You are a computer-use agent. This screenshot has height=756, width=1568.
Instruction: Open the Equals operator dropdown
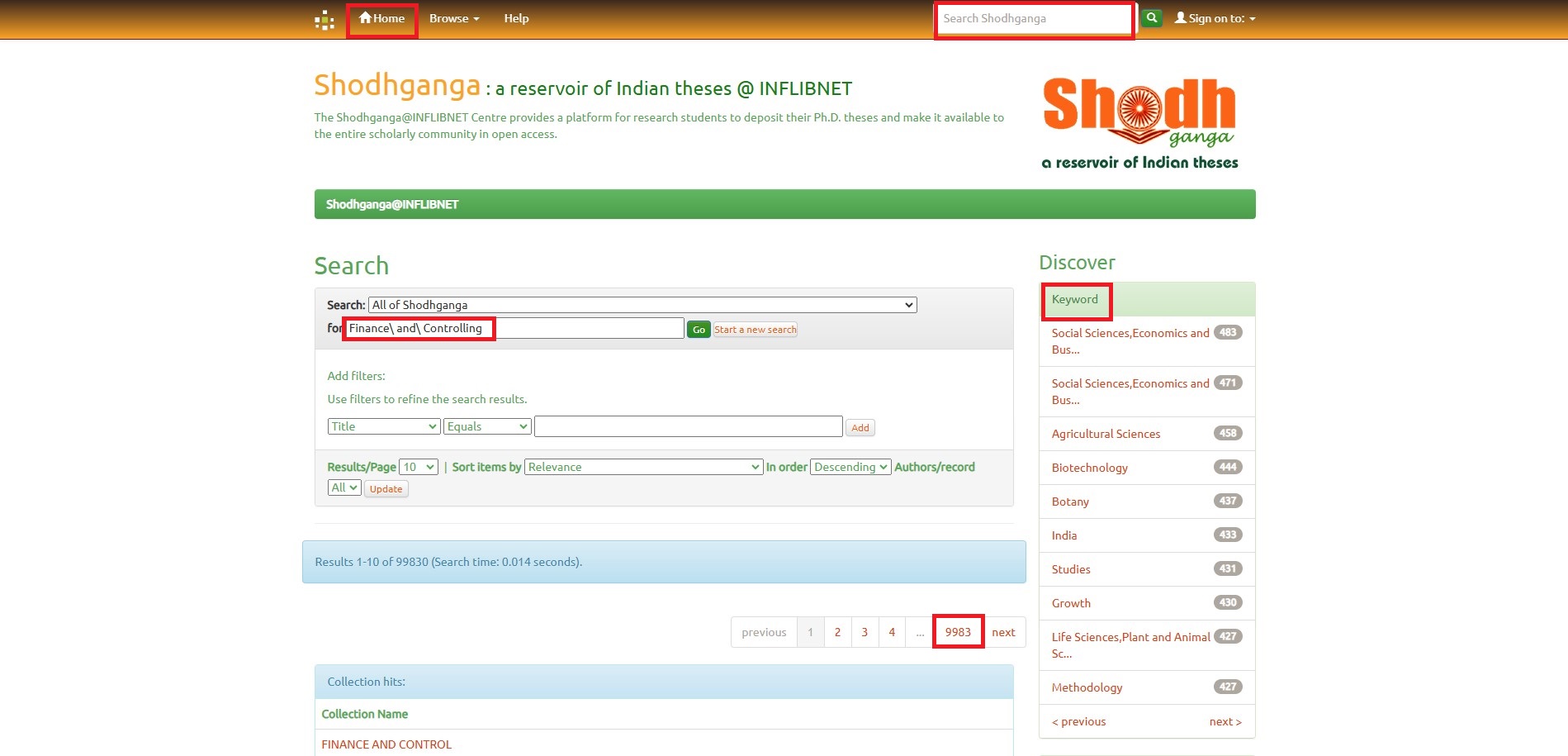(487, 426)
